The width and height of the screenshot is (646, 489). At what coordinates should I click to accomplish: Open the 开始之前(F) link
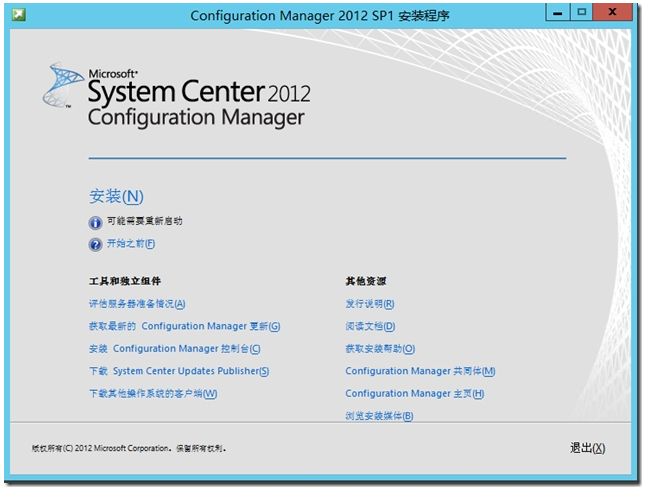tap(131, 244)
